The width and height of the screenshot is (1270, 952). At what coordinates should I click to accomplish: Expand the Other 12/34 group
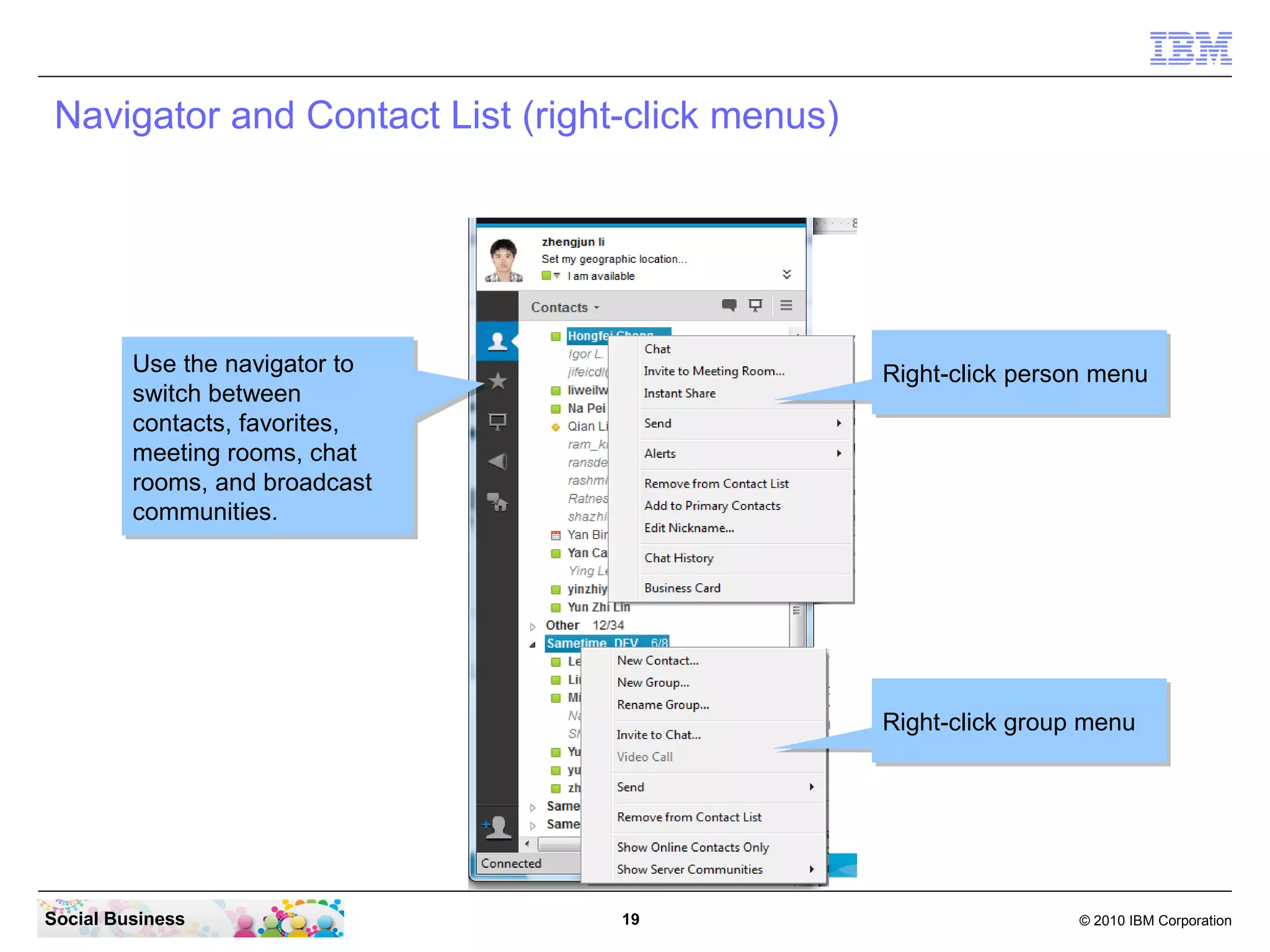pyautogui.click(x=533, y=627)
